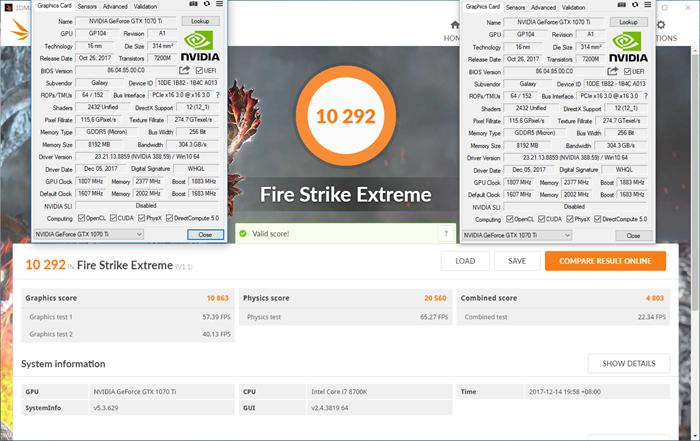Image resolution: width=700 pixels, height=441 pixels.
Task: Click the Bus Interface question mark in left GPU-Z window
Action: (x=220, y=95)
